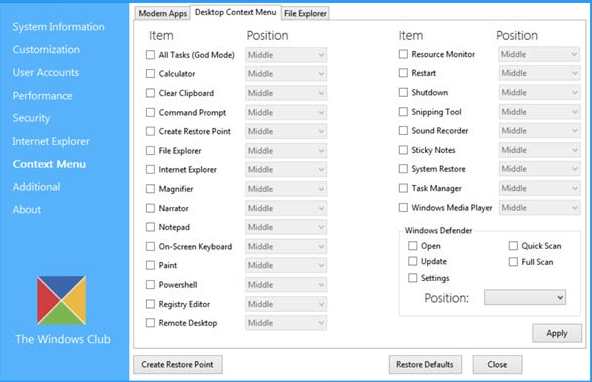Open System Restore position dropdown

[x=539, y=169]
